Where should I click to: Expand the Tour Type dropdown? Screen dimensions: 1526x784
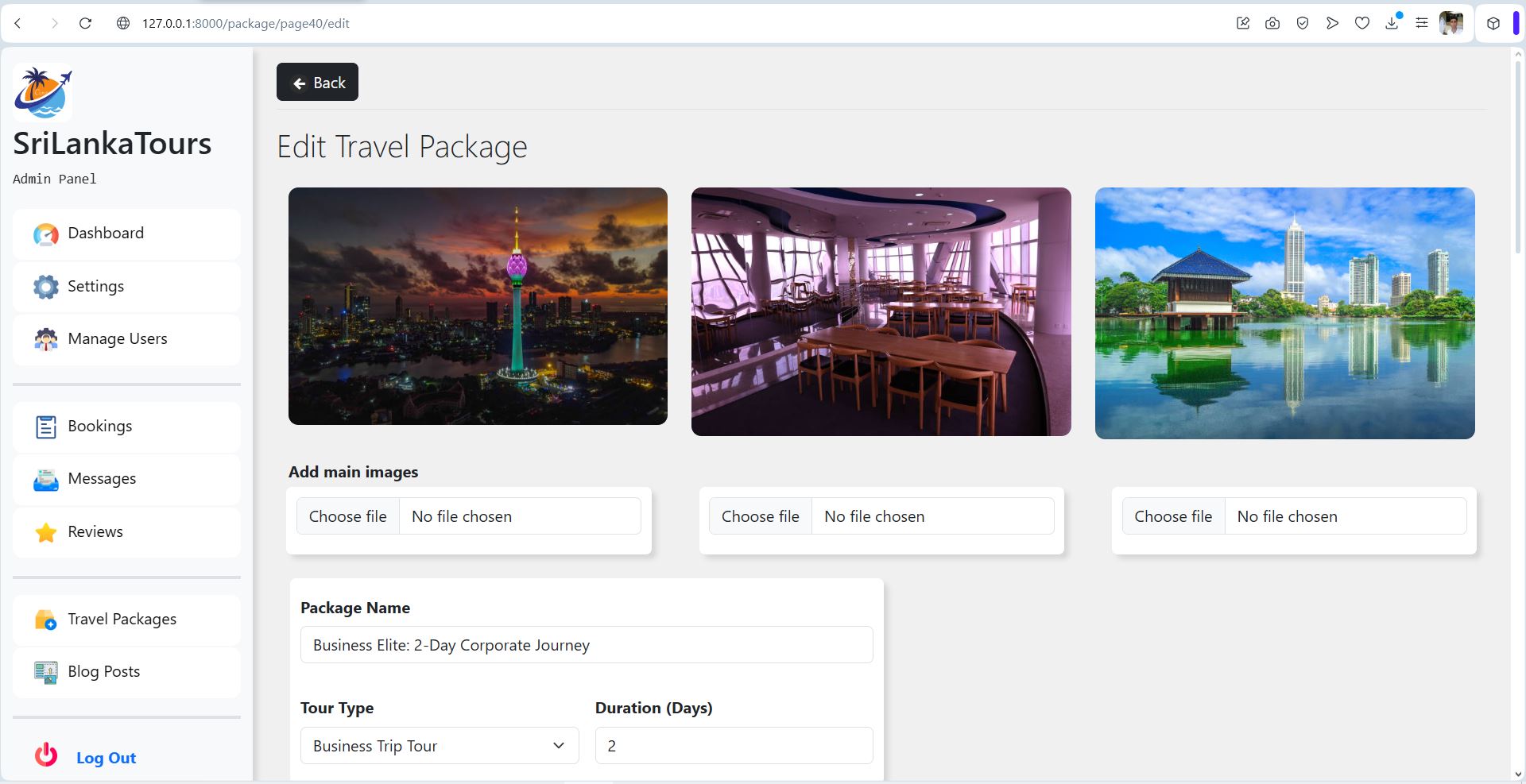440,746
